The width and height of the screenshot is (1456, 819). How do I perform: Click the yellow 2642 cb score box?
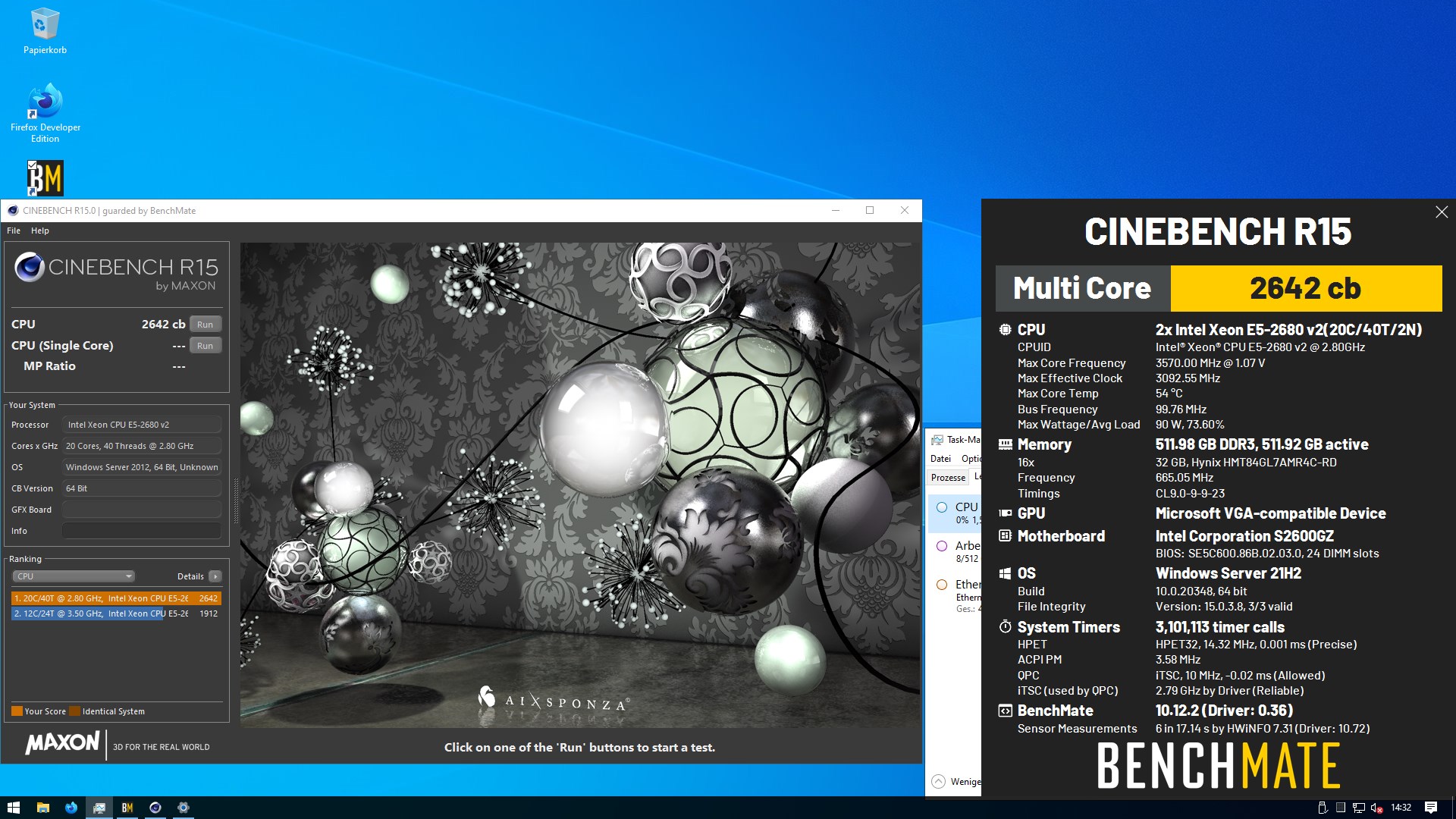pyautogui.click(x=1306, y=288)
